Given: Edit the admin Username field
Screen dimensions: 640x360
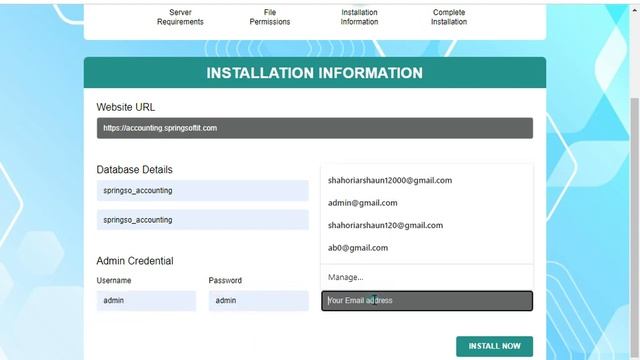Looking at the screenshot, I should [x=146, y=301].
